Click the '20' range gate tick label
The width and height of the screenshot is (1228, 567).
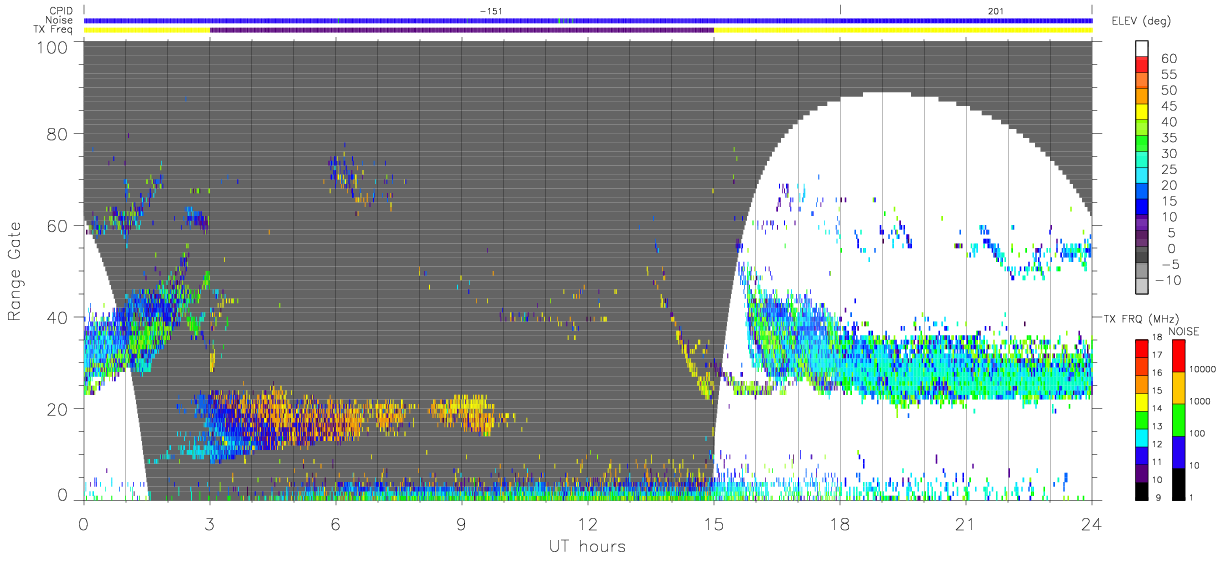[x=59, y=409]
